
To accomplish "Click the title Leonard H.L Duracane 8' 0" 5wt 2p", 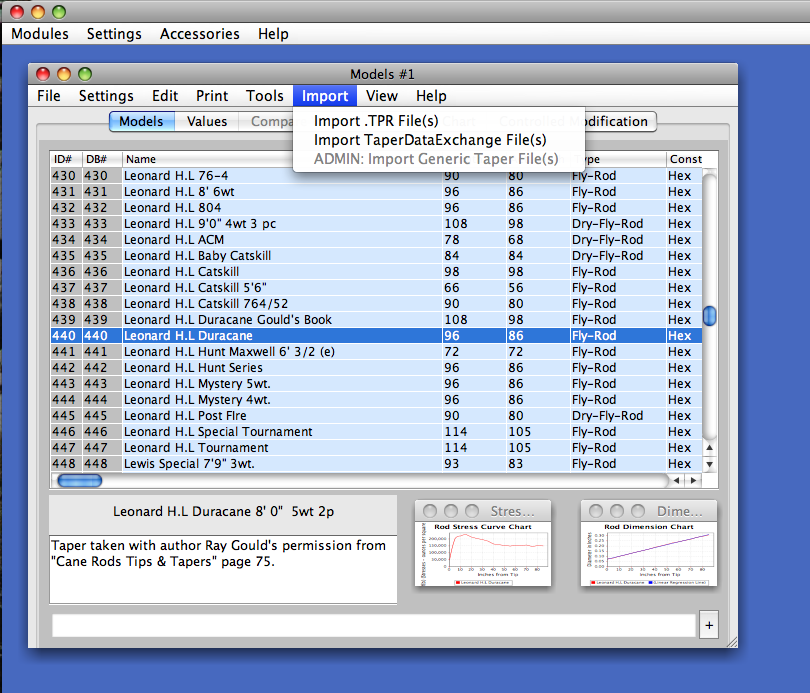I will [224, 512].
